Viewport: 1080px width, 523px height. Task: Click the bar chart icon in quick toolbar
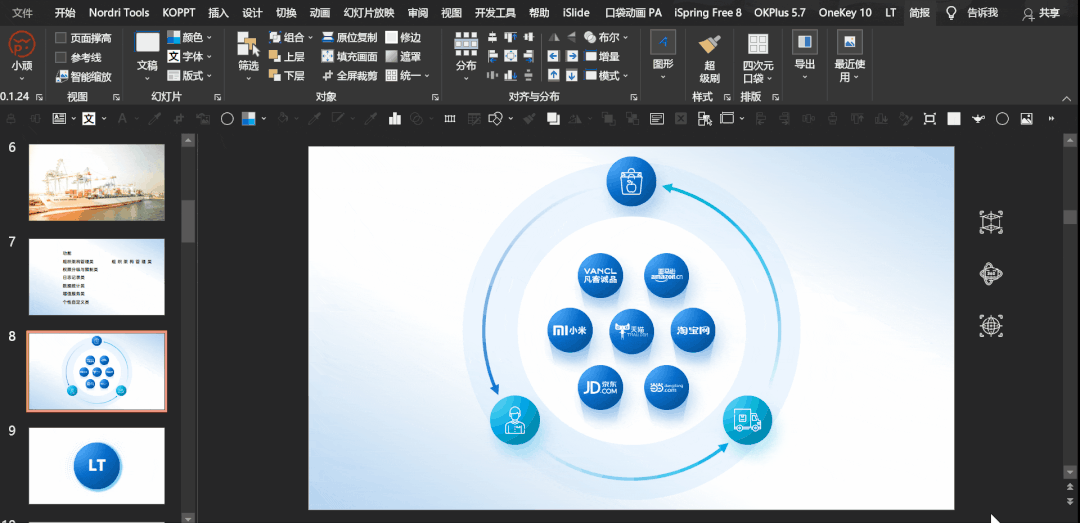(x=395, y=119)
